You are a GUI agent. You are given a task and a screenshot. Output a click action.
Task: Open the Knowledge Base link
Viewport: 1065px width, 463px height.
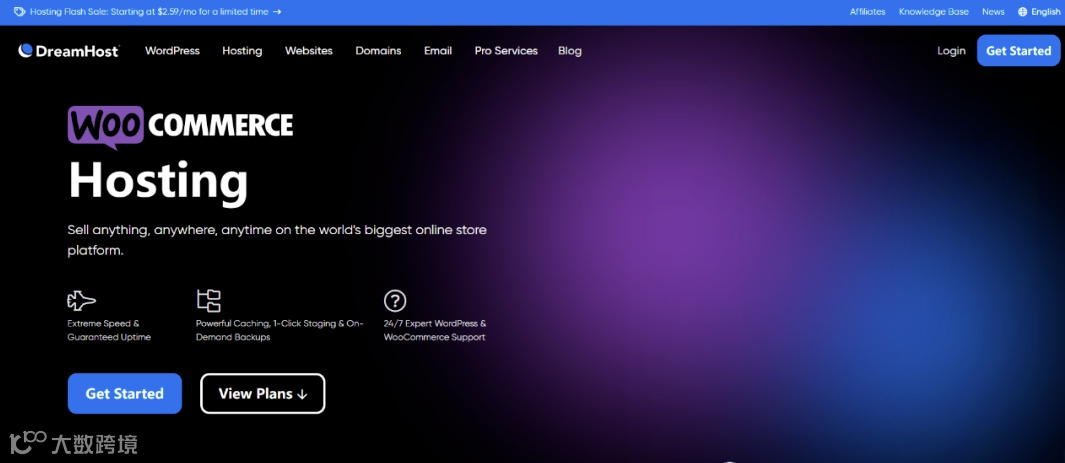pyautogui.click(x=934, y=12)
